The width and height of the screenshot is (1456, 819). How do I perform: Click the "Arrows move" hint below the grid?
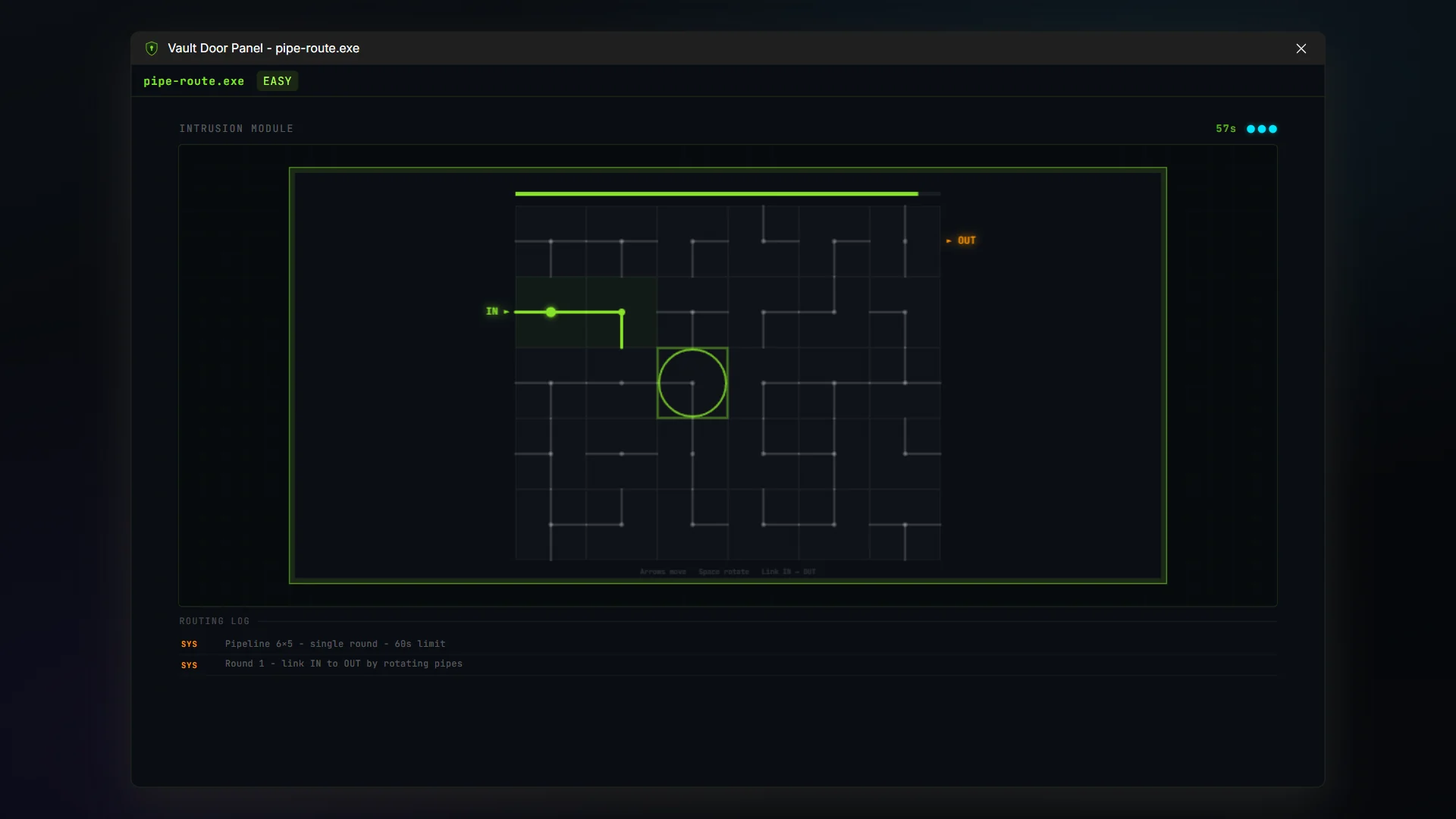(x=663, y=572)
